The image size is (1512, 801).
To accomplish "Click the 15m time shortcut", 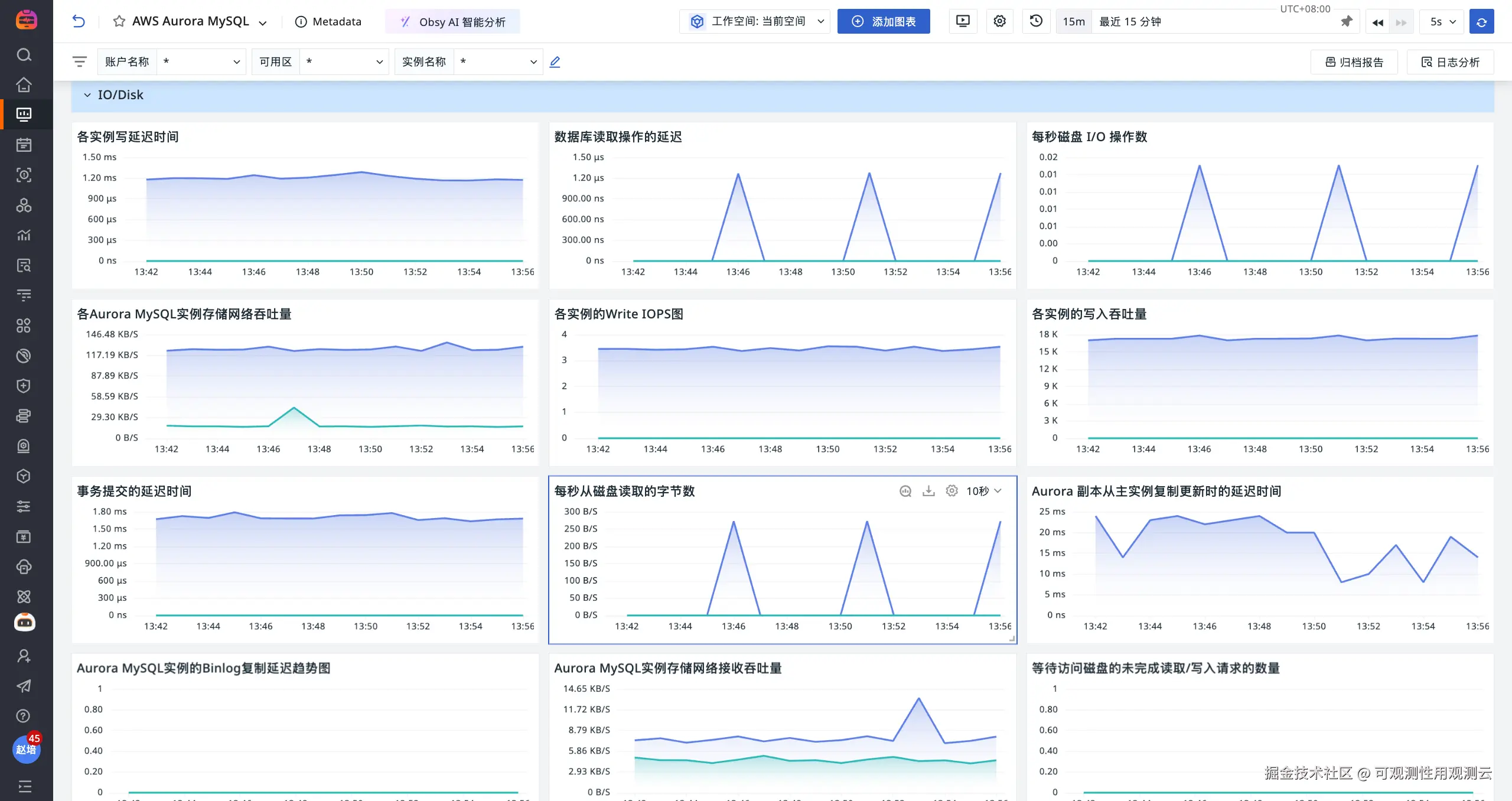I will click(1074, 21).
